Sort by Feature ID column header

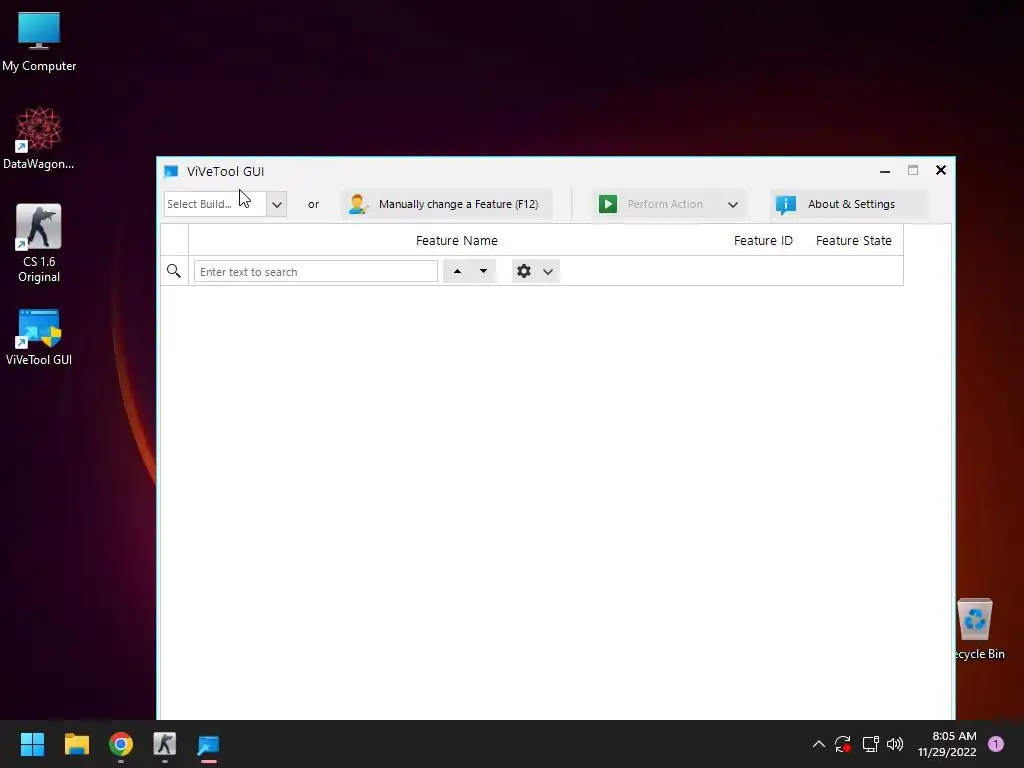763,240
